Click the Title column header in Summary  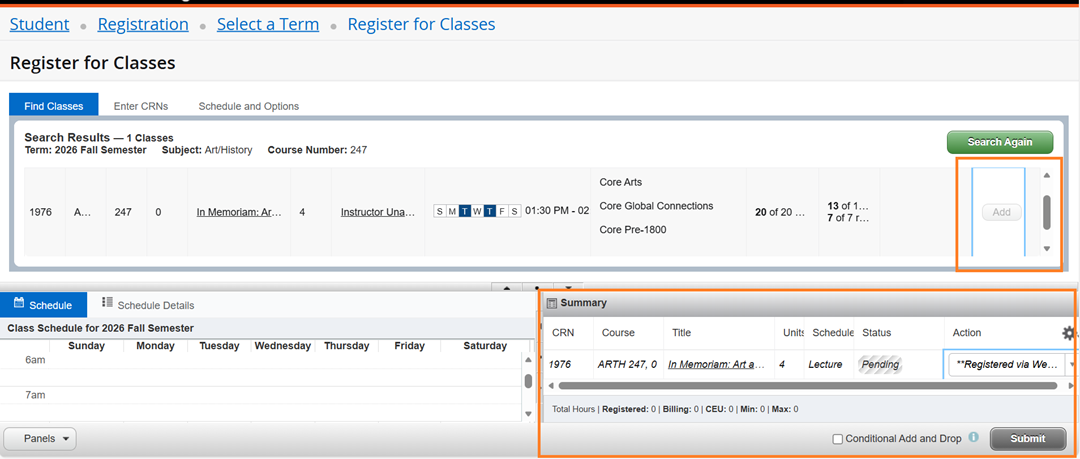(681, 333)
